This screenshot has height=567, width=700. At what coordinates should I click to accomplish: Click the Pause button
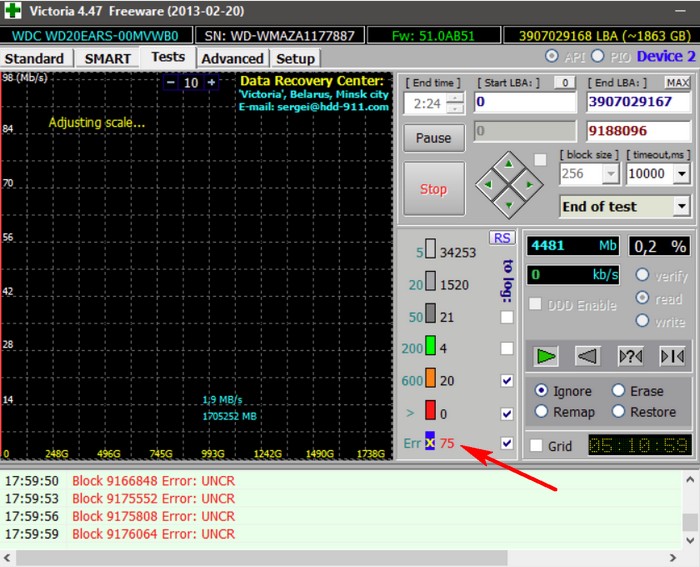tap(433, 138)
